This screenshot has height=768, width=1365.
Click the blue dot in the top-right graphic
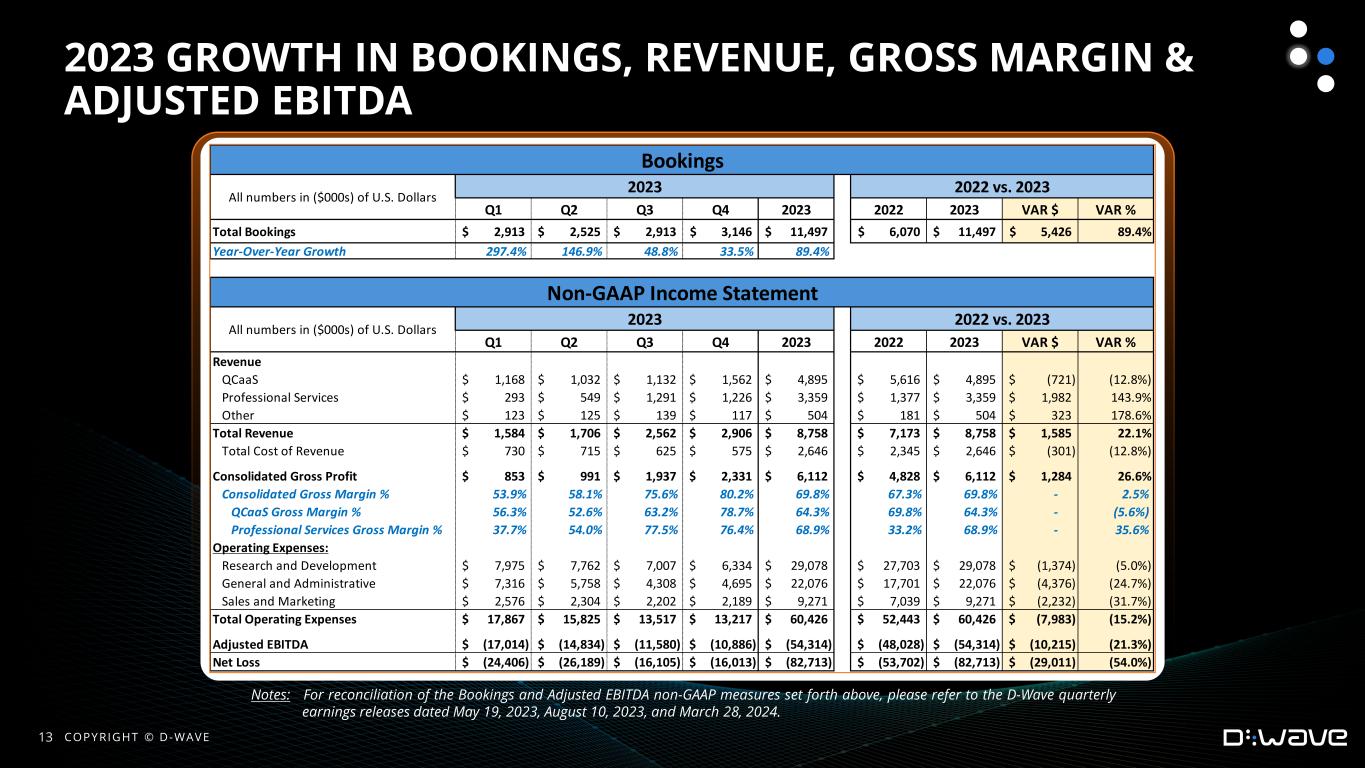coord(1326,56)
